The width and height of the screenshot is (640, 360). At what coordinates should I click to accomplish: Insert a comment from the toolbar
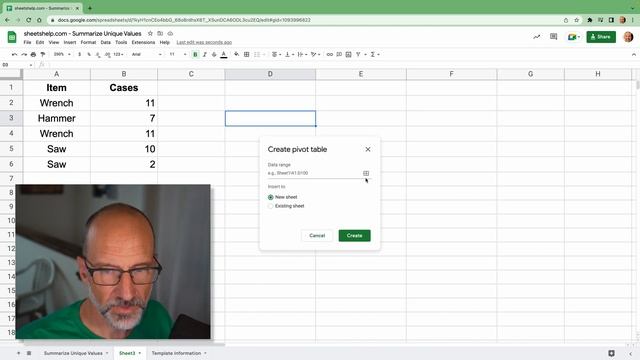(339, 54)
